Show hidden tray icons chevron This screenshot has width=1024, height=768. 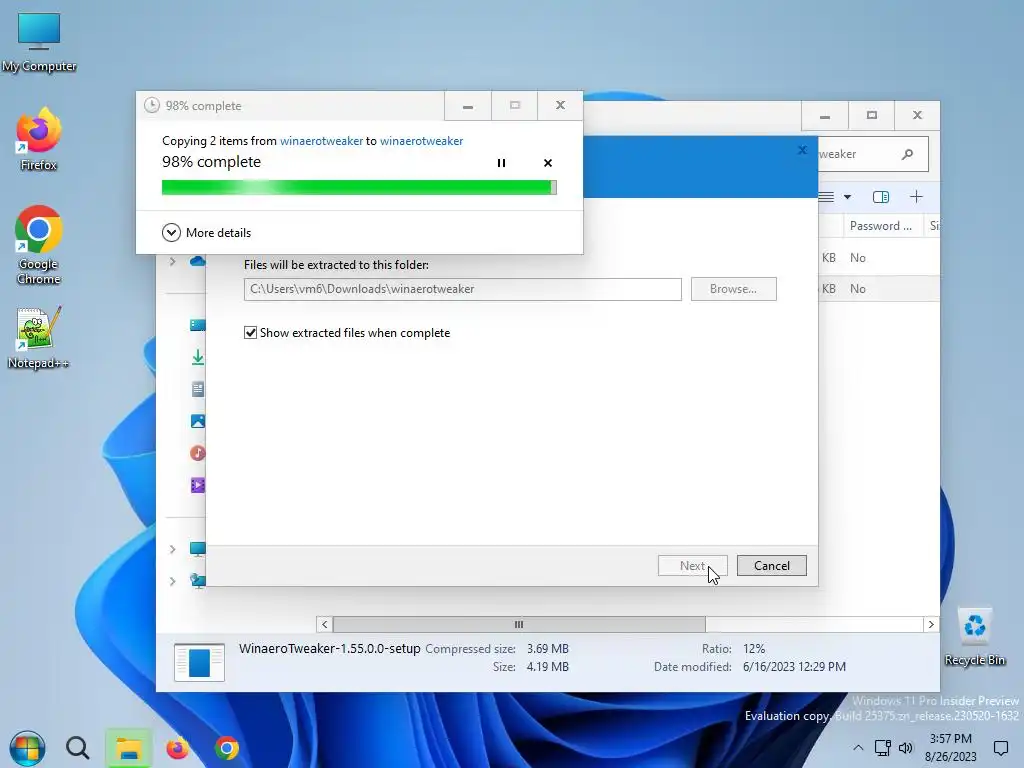(858, 748)
